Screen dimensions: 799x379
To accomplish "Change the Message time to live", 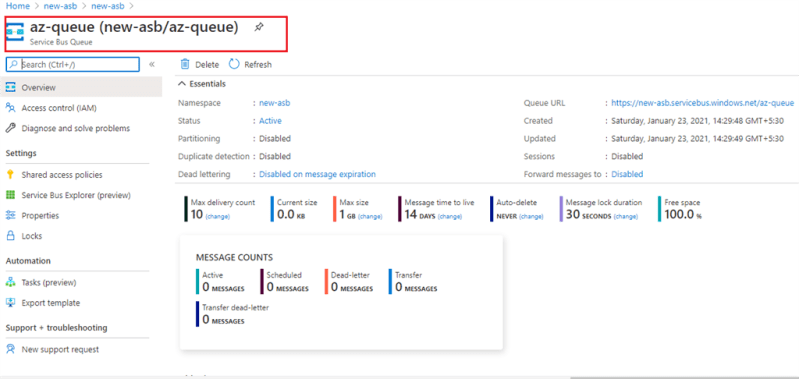I will coord(450,216).
